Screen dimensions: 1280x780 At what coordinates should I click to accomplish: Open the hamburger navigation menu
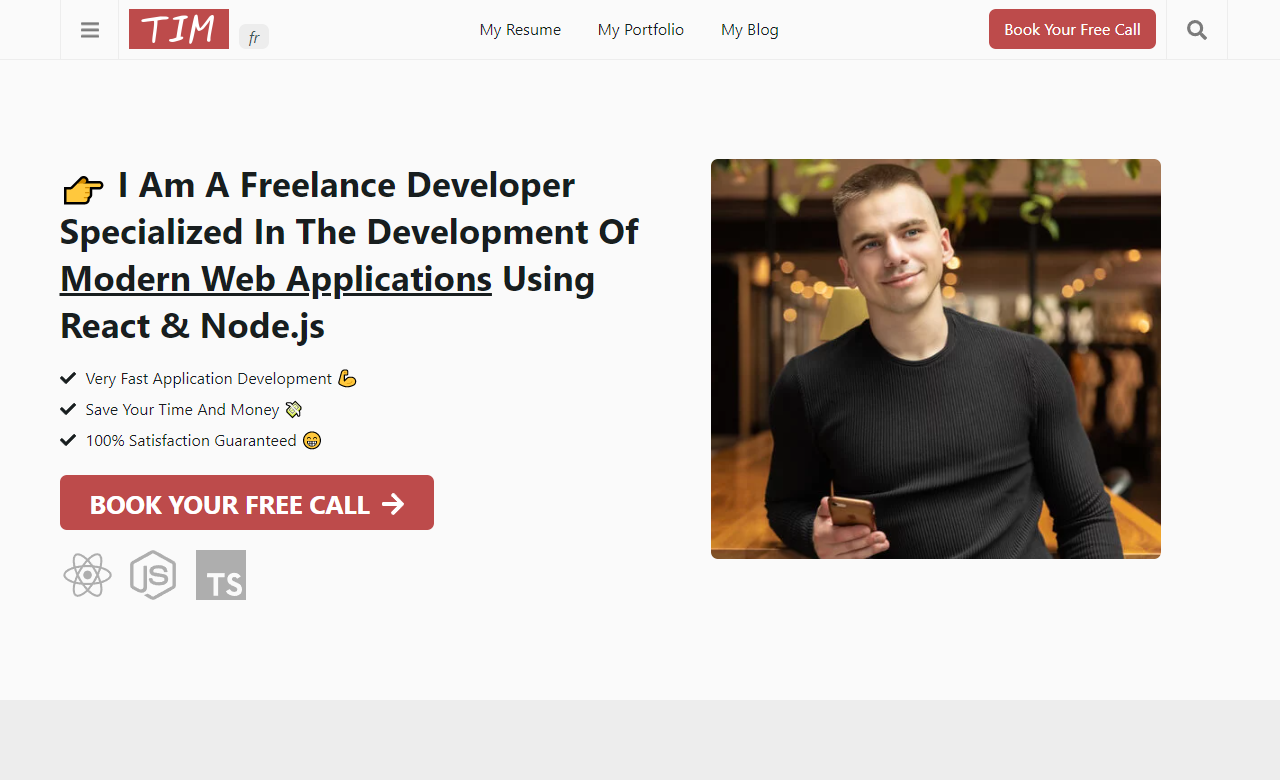[x=90, y=30]
